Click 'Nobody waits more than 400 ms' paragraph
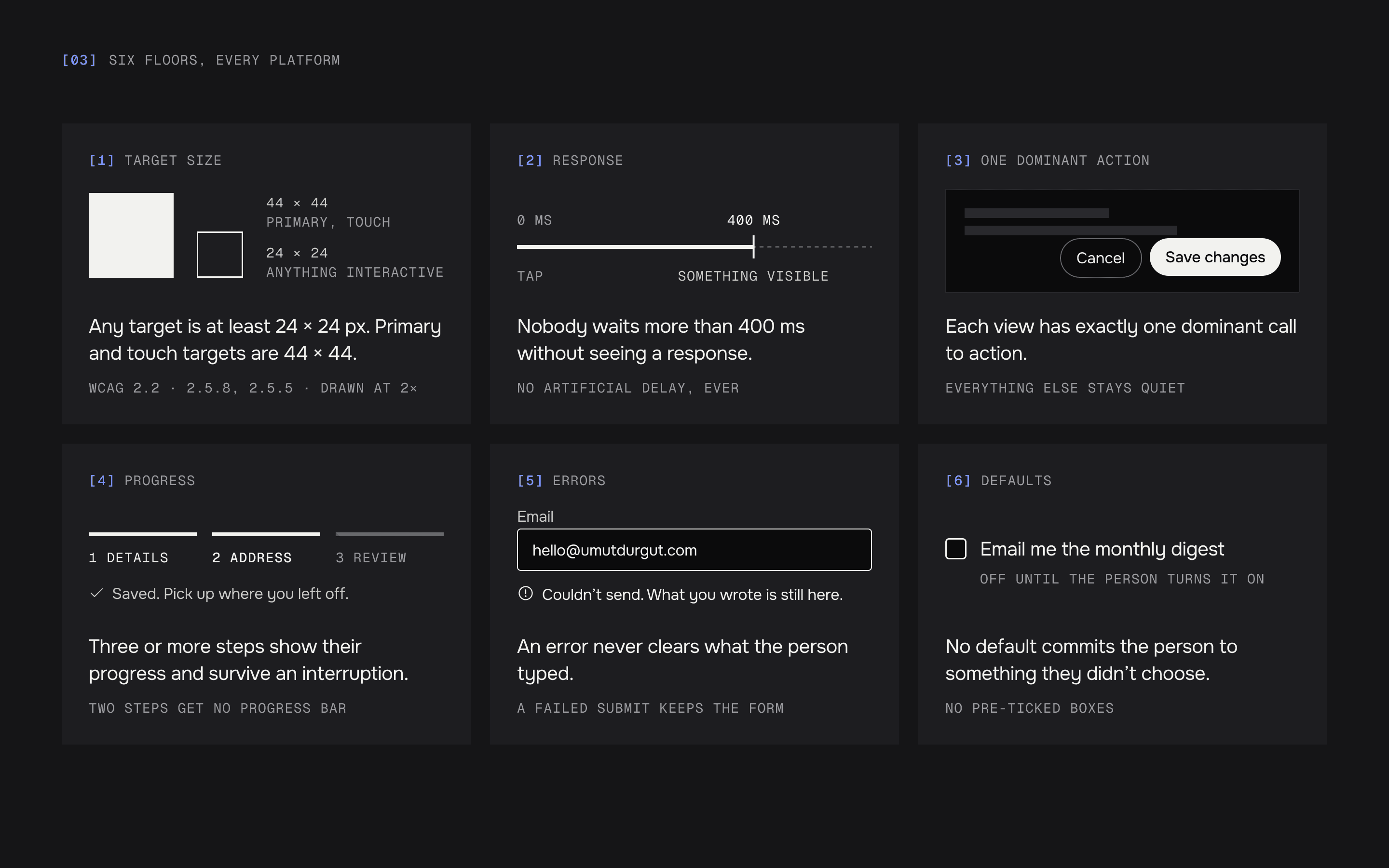Screen dimensions: 1389x868 (661, 339)
